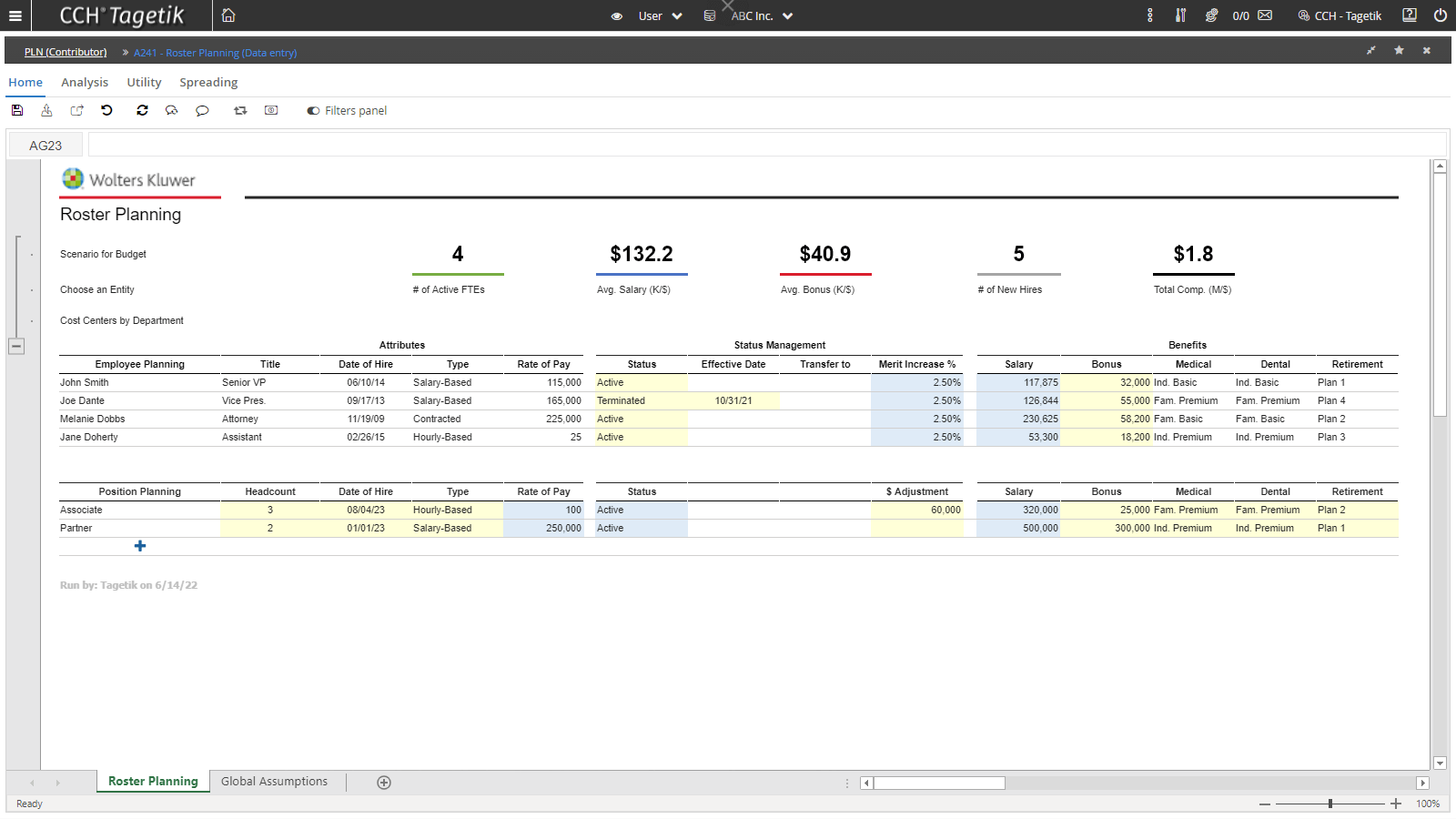Click the refresh arrows icon
1456x819 pixels.
[x=142, y=110]
